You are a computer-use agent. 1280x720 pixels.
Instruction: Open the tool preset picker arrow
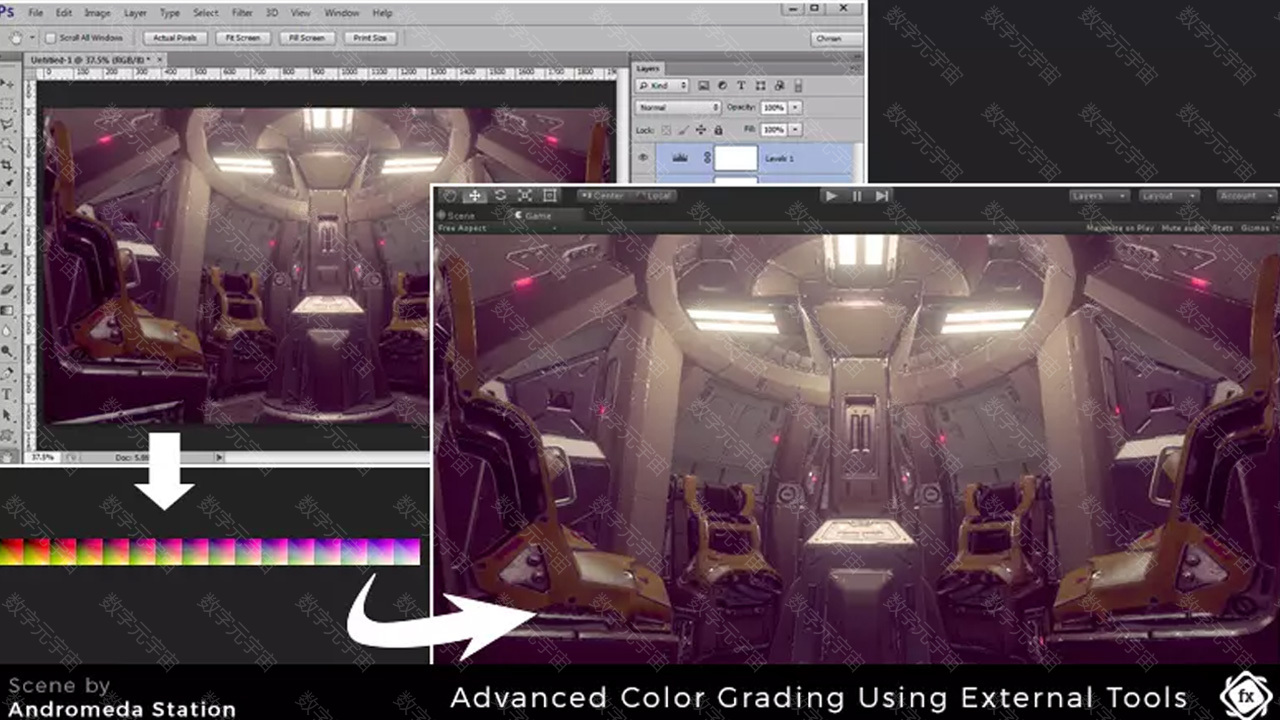[33, 38]
